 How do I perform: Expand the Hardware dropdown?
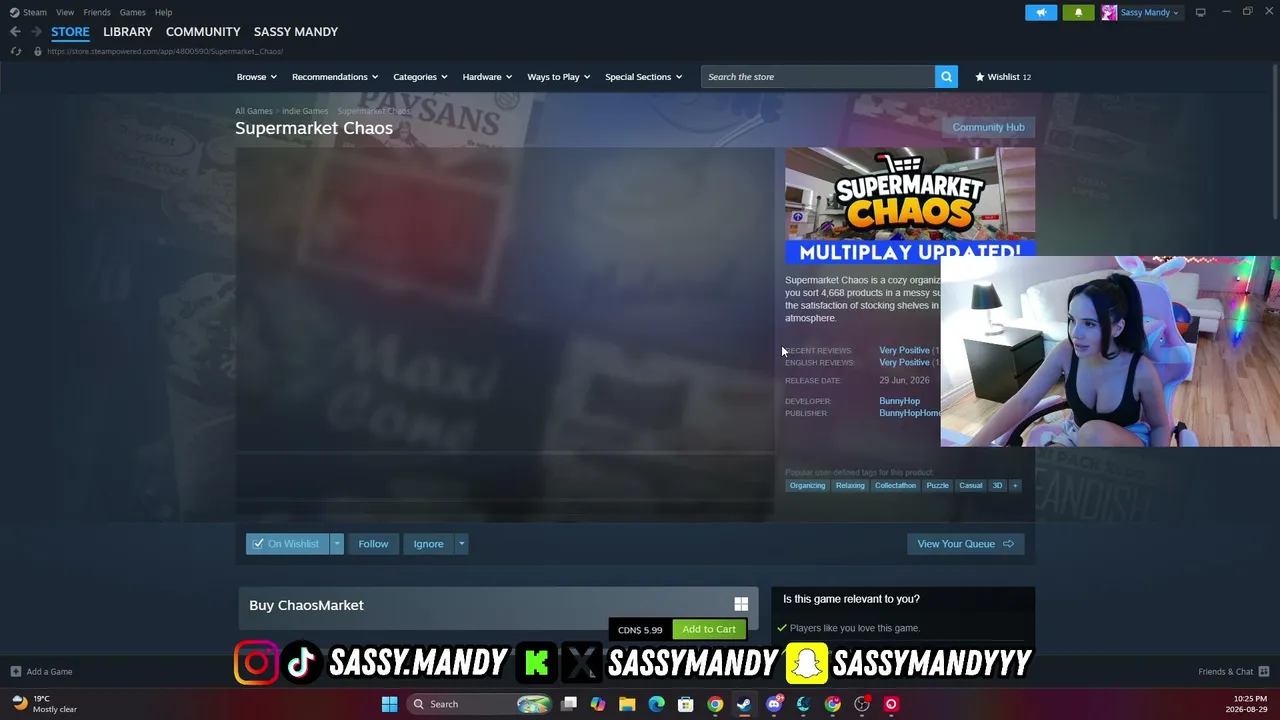[487, 77]
